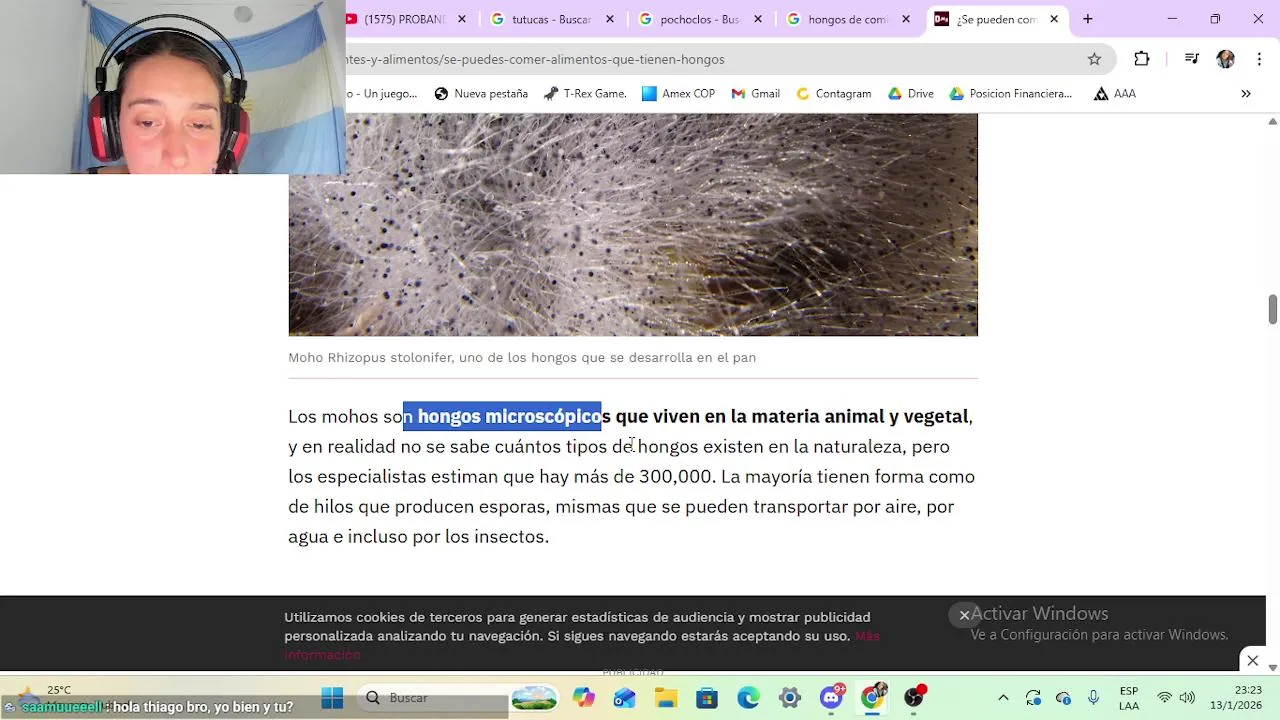Click the sync update tray icon
This screenshot has width=1280, height=720.
(1033, 697)
